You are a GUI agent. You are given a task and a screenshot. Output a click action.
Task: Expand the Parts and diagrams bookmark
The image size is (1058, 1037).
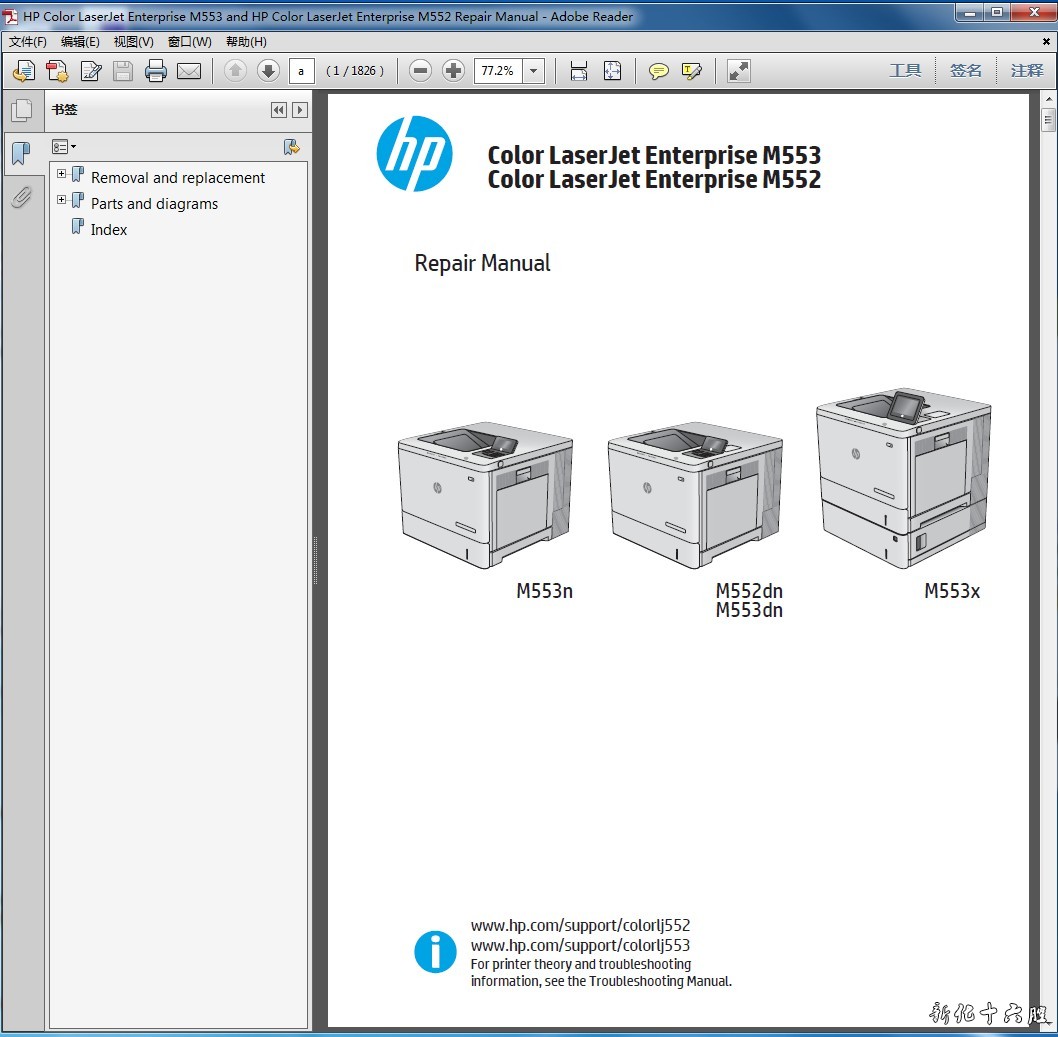point(61,200)
